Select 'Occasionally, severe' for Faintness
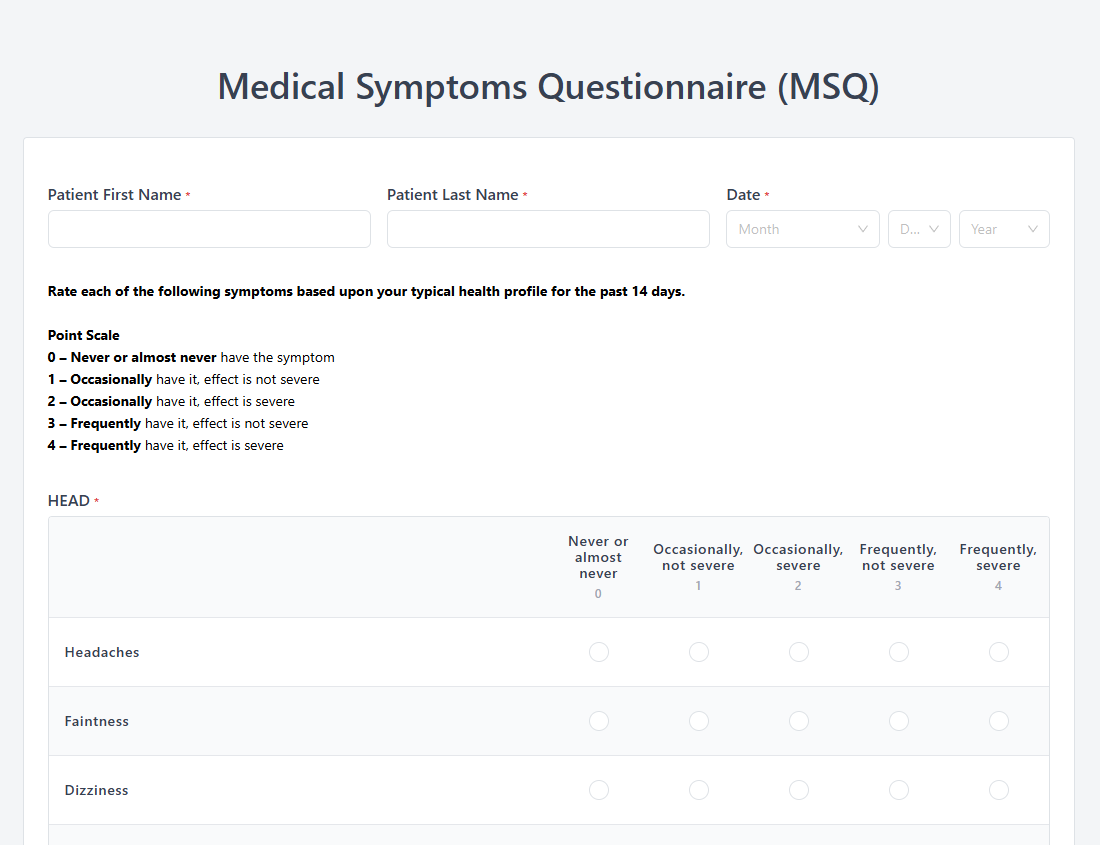1100x845 pixels. pos(799,721)
